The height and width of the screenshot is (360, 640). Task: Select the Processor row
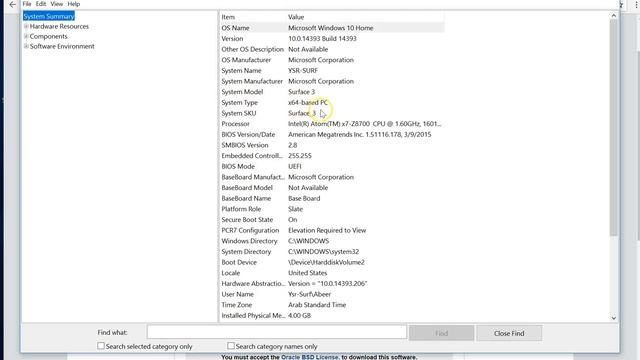click(x=332, y=124)
